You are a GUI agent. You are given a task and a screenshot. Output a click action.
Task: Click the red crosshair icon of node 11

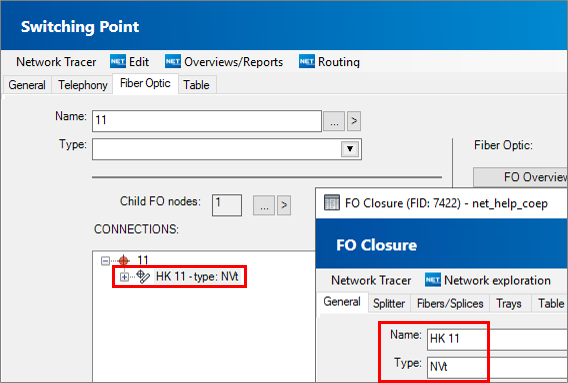pos(124,260)
